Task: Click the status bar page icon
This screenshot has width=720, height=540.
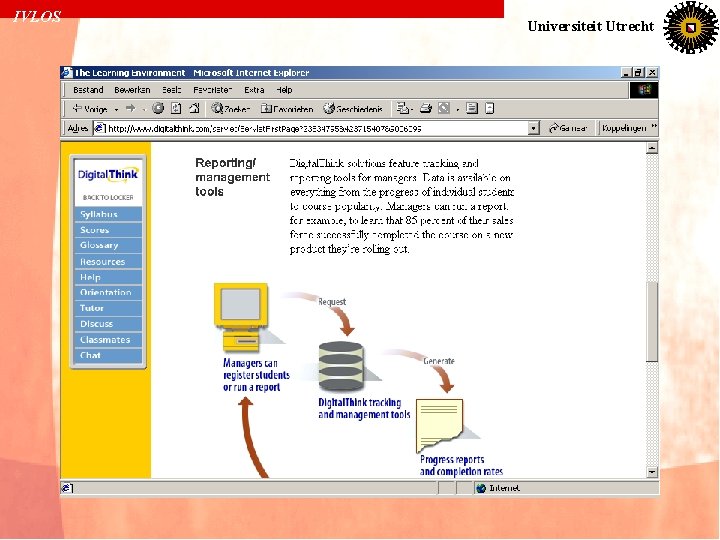Action: point(67,488)
